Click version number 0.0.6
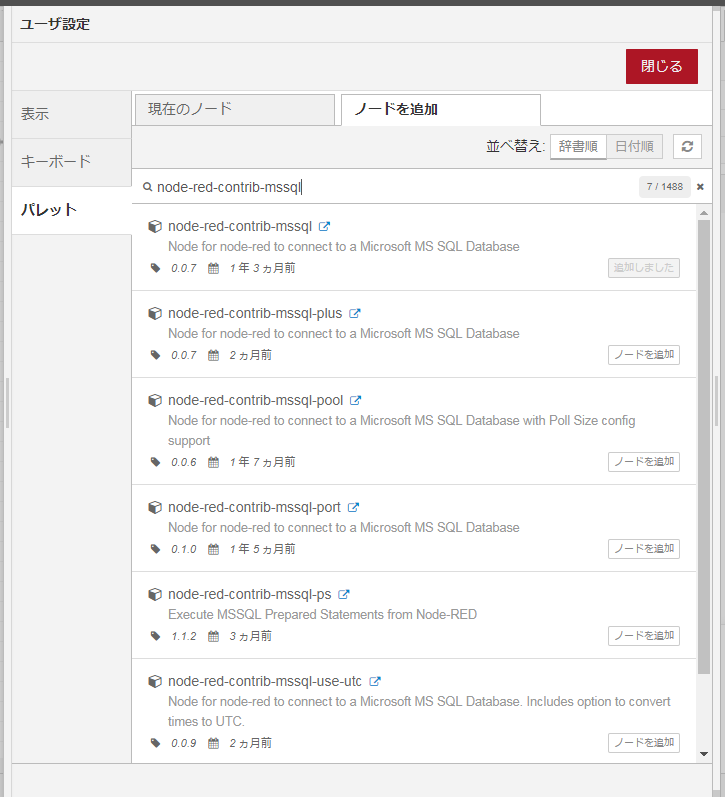The height and width of the screenshot is (797, 725). [x=184, y=462]
